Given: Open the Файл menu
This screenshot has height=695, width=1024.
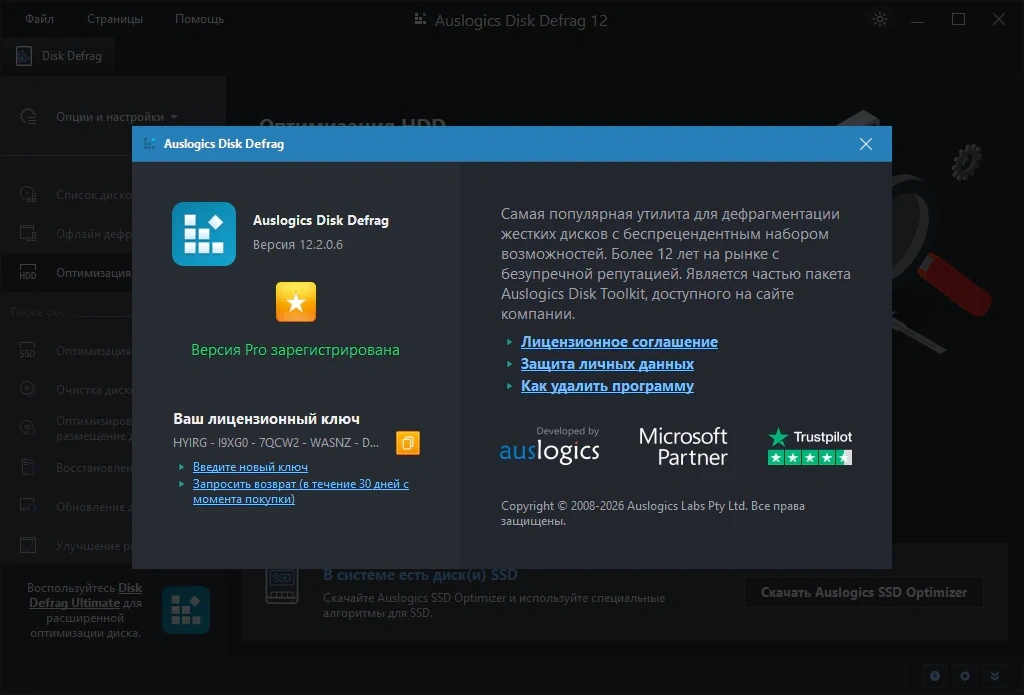Looking at the screenshot, I should tap(39, 19).
